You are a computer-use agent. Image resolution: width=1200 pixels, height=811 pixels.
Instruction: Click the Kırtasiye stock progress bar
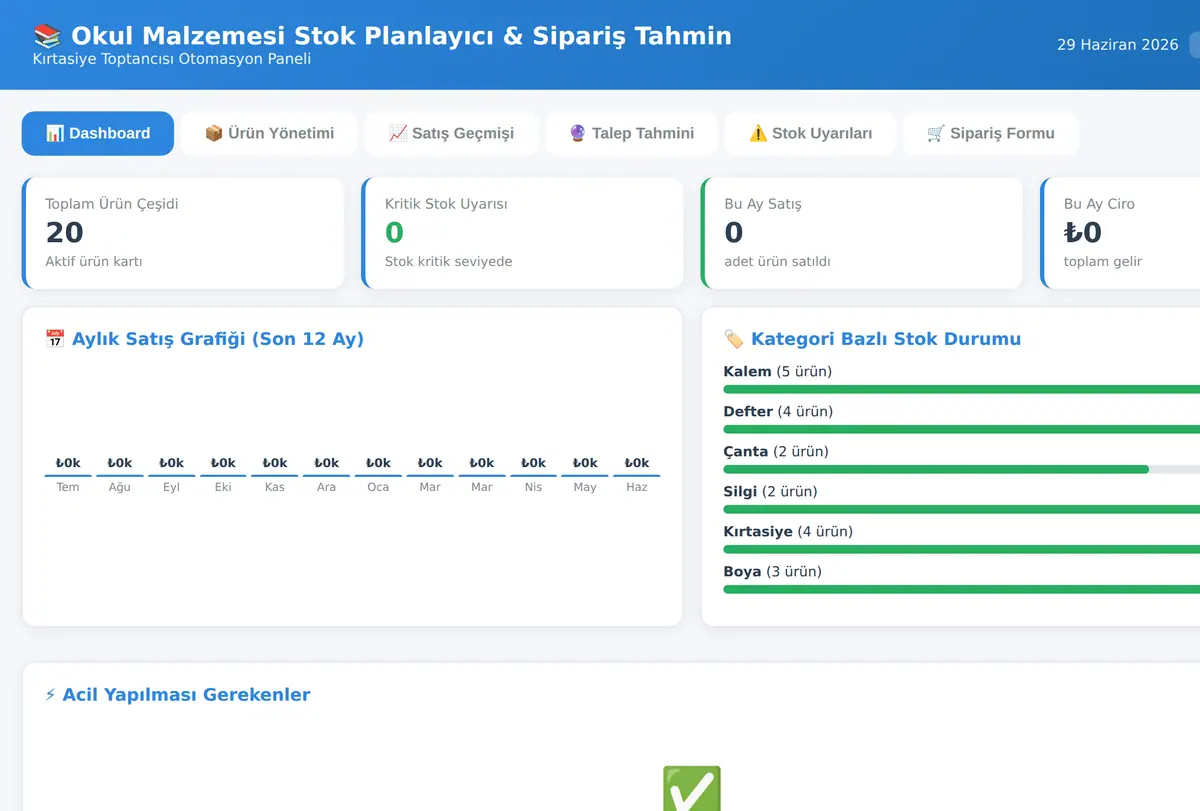[961, 549]
